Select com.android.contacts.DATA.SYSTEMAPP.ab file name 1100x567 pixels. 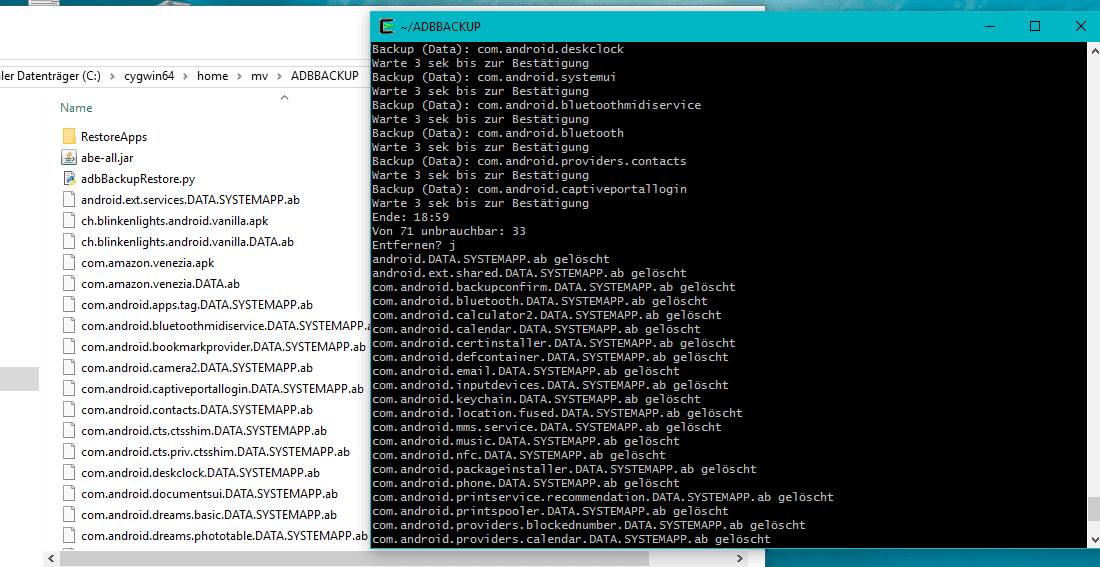(196, 410)
